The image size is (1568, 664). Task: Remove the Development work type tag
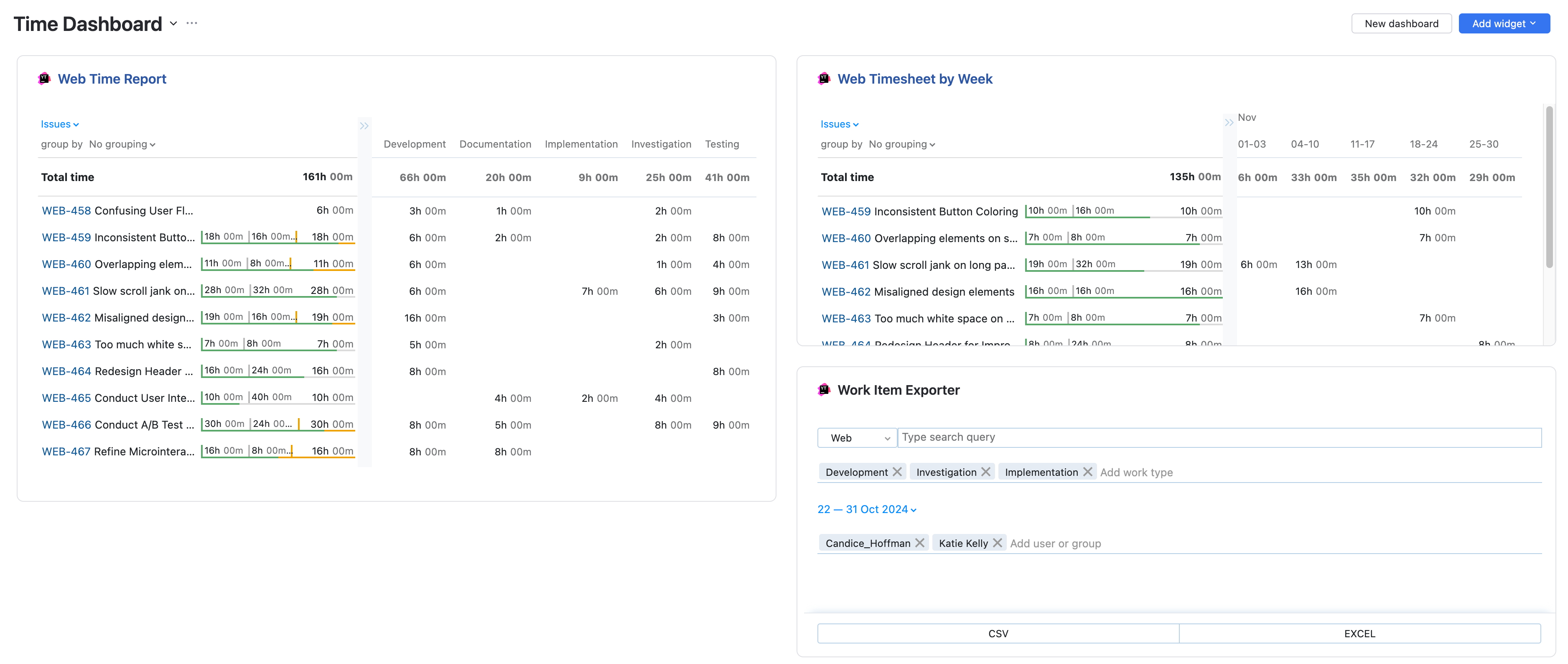897,472
